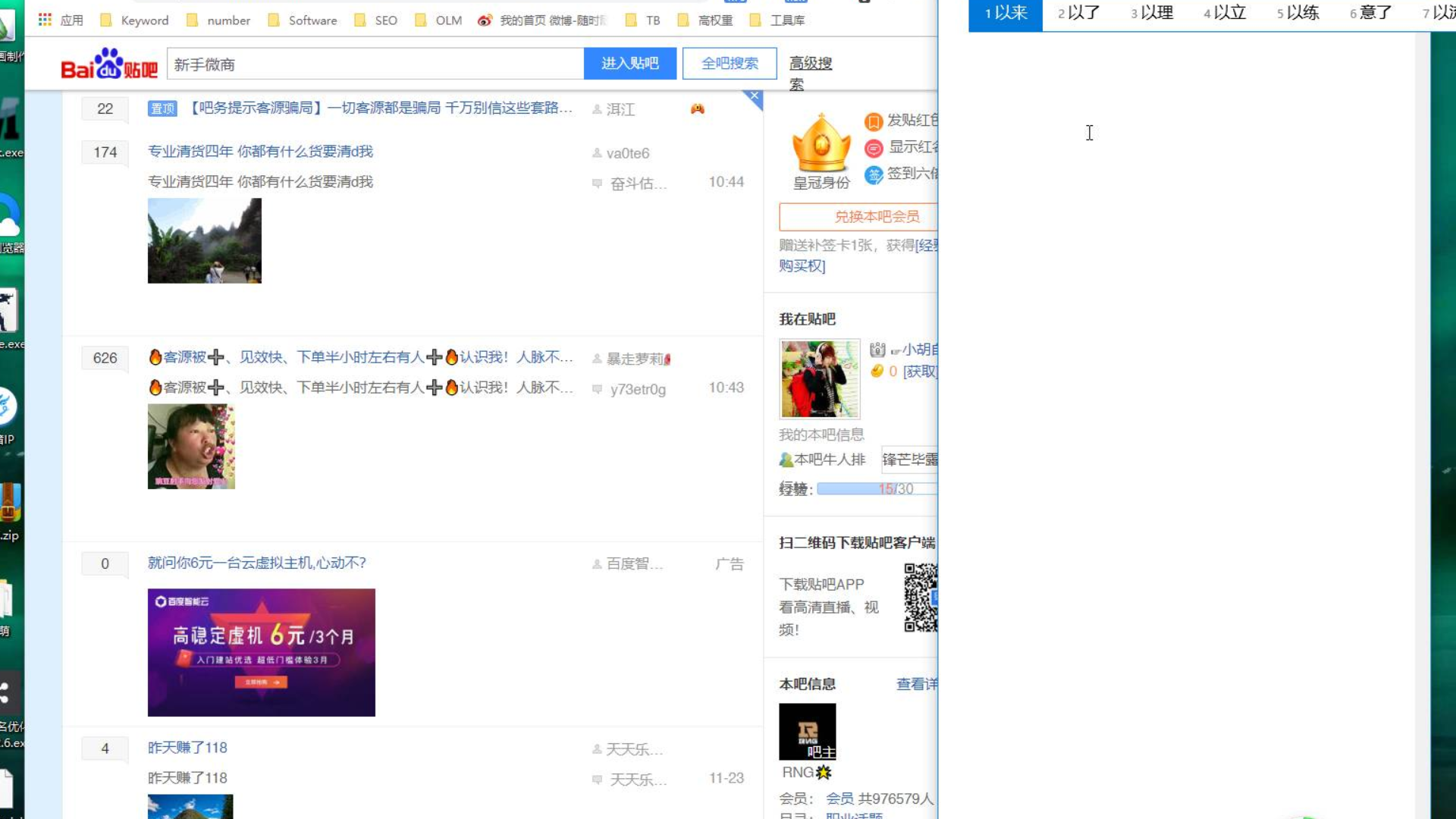Open the OLM bookmark folder
The height and width of the screenshot is (819, 1456).
coord(438,20)
